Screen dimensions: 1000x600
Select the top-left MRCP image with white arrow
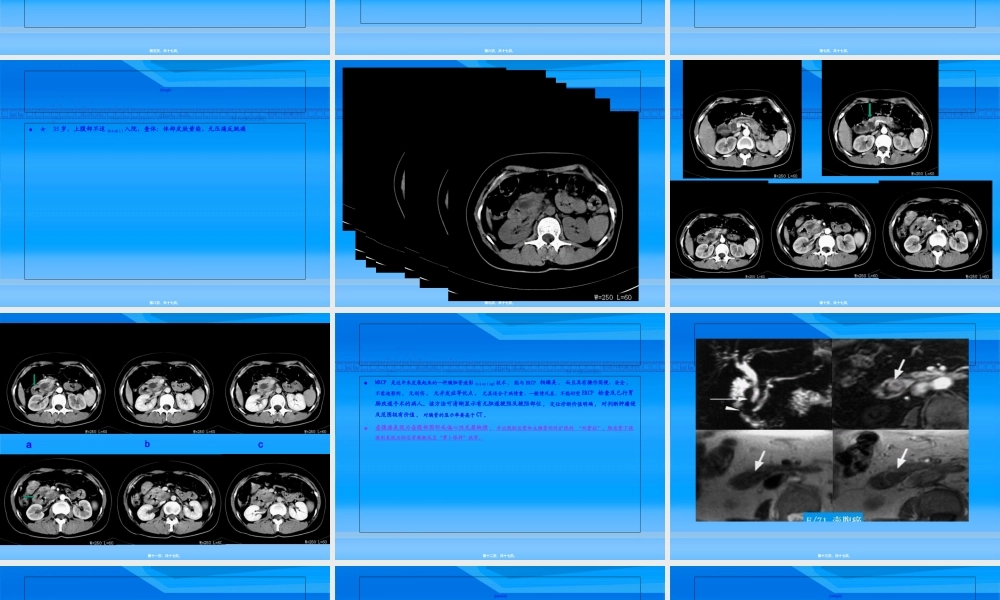point(764,385)
